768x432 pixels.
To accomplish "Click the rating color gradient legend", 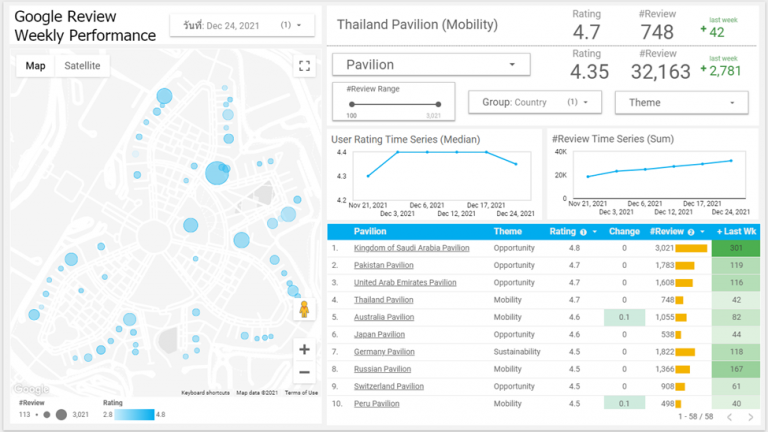I will (134, 414).
